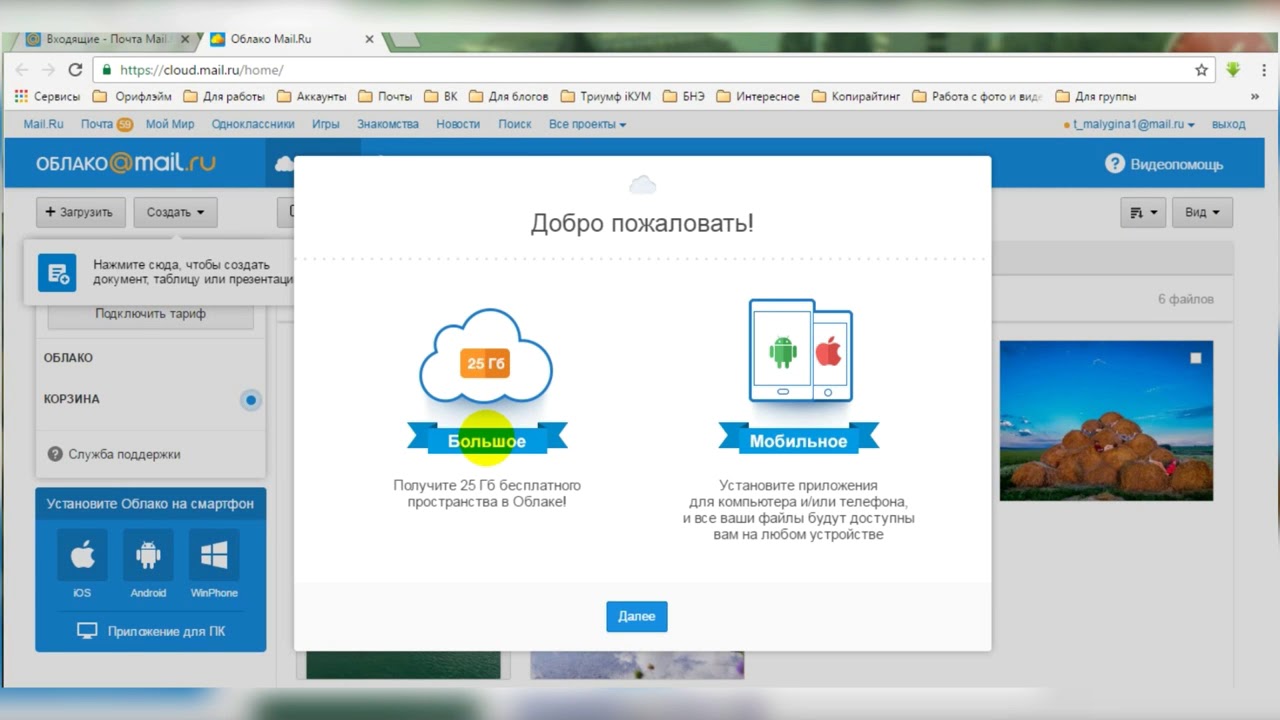
Task: Click the iOS app icon
Action: [82, 556]
